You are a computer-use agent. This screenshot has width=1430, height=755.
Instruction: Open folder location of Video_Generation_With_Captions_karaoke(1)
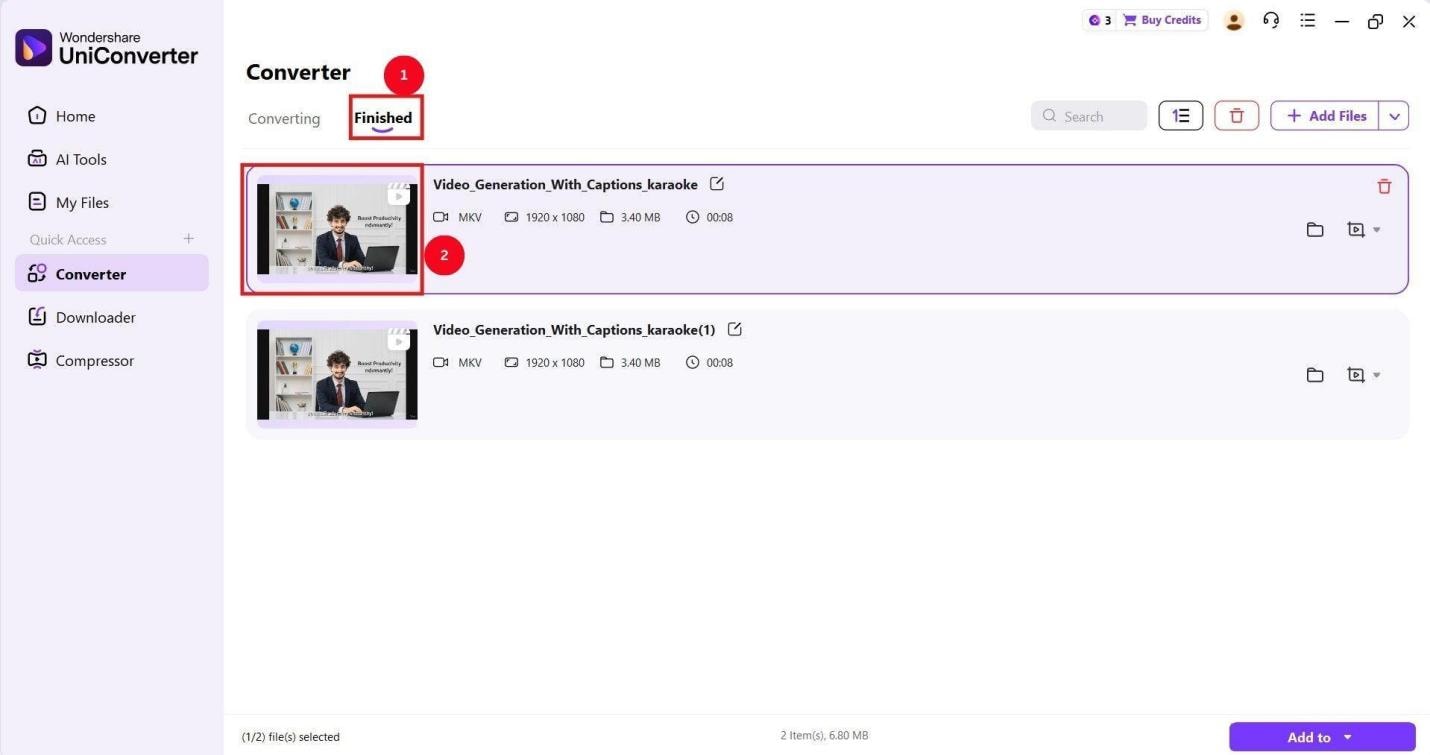point(1315,375)
